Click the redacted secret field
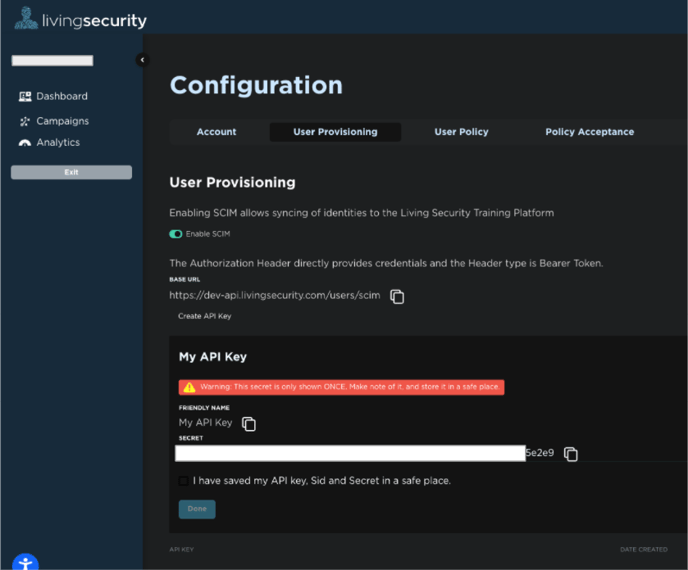Viewport: 688px width, 570px height. [x=350, y=453]
